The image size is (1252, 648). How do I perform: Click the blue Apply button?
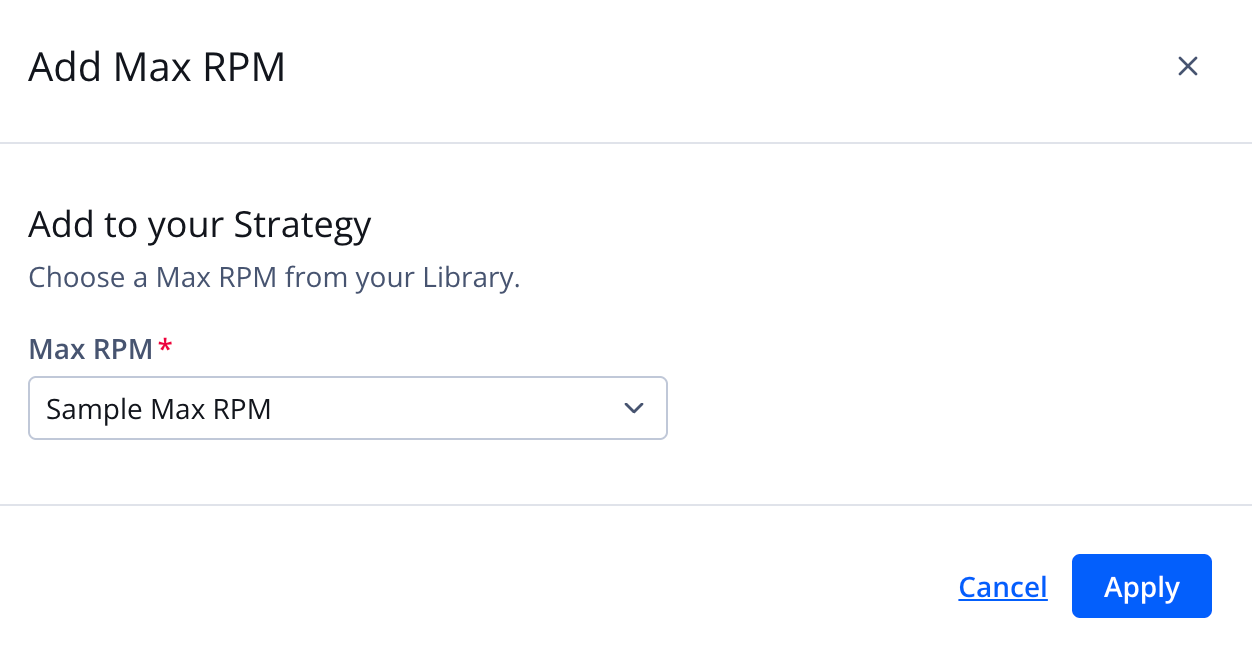point(1141,586)
